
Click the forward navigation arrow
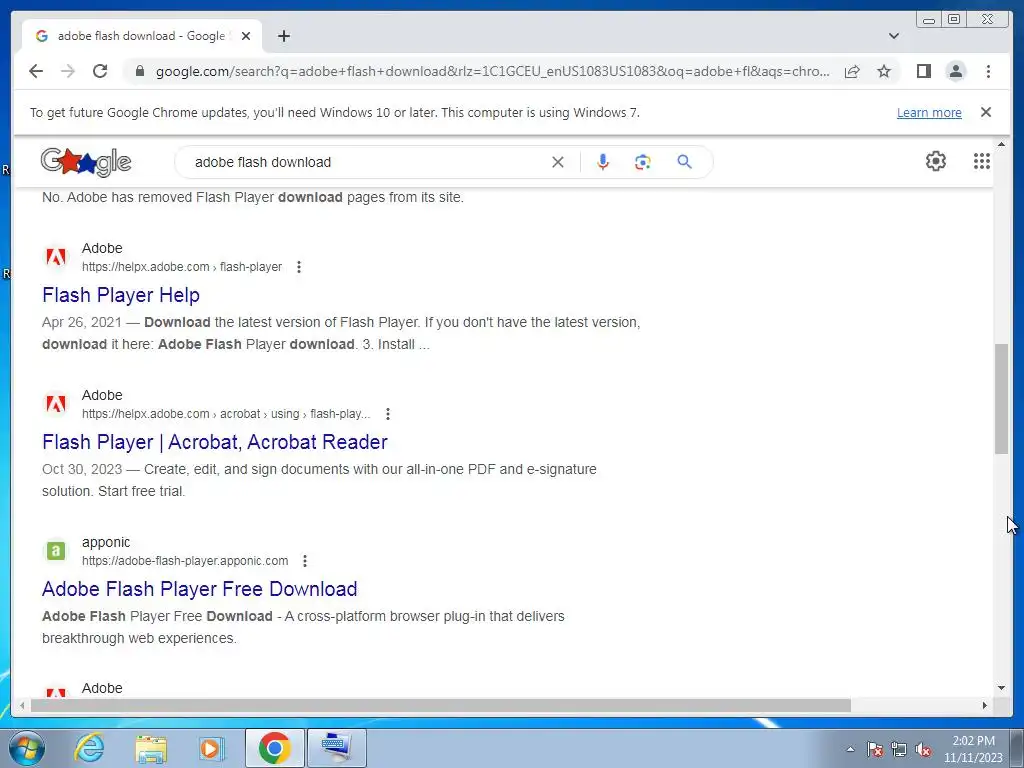click(x=68, y=71)
